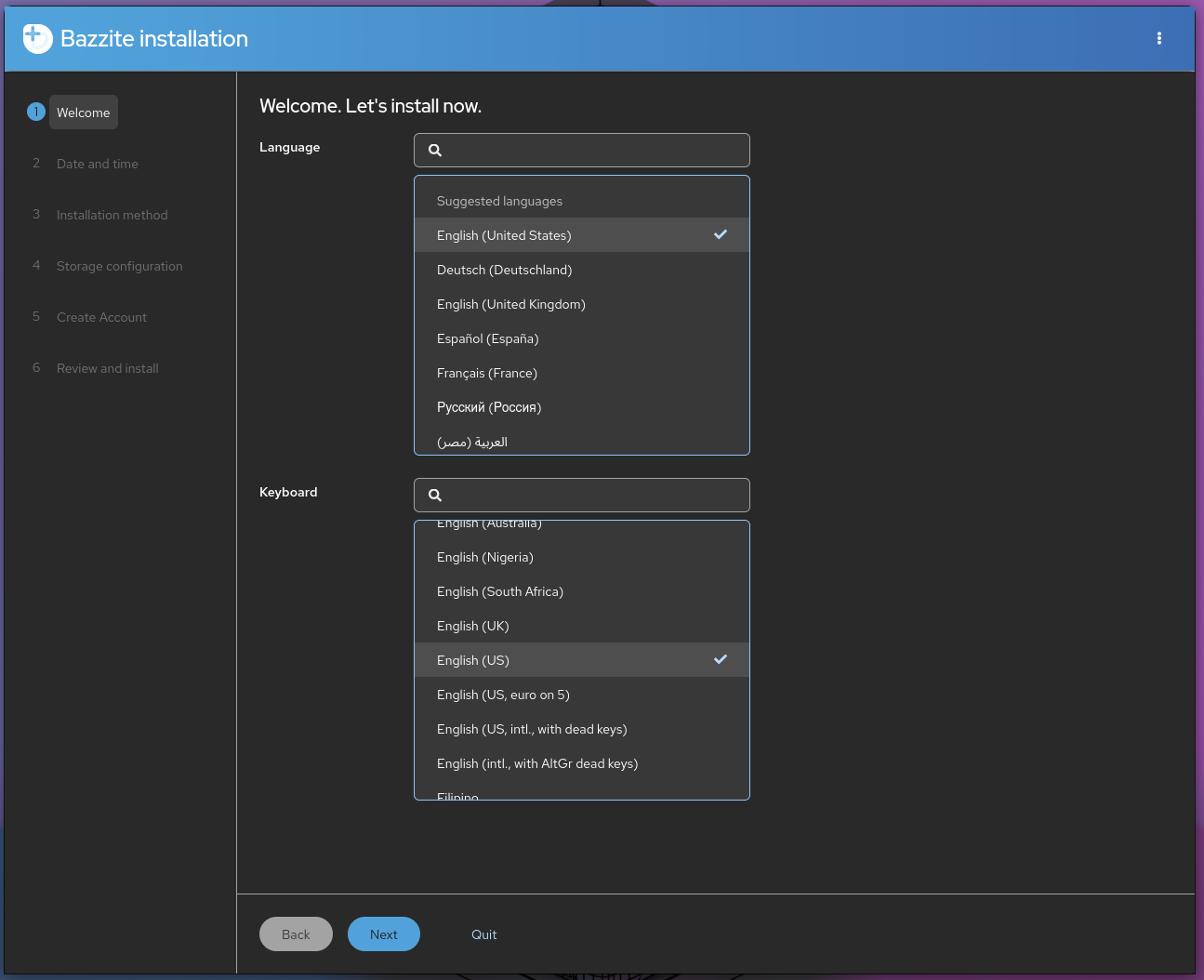Viewport: 1204px width, 980px height.
Task: Click the numbered circle for the Welcome step
Action: pyautogui.click(x=36, y=111)
